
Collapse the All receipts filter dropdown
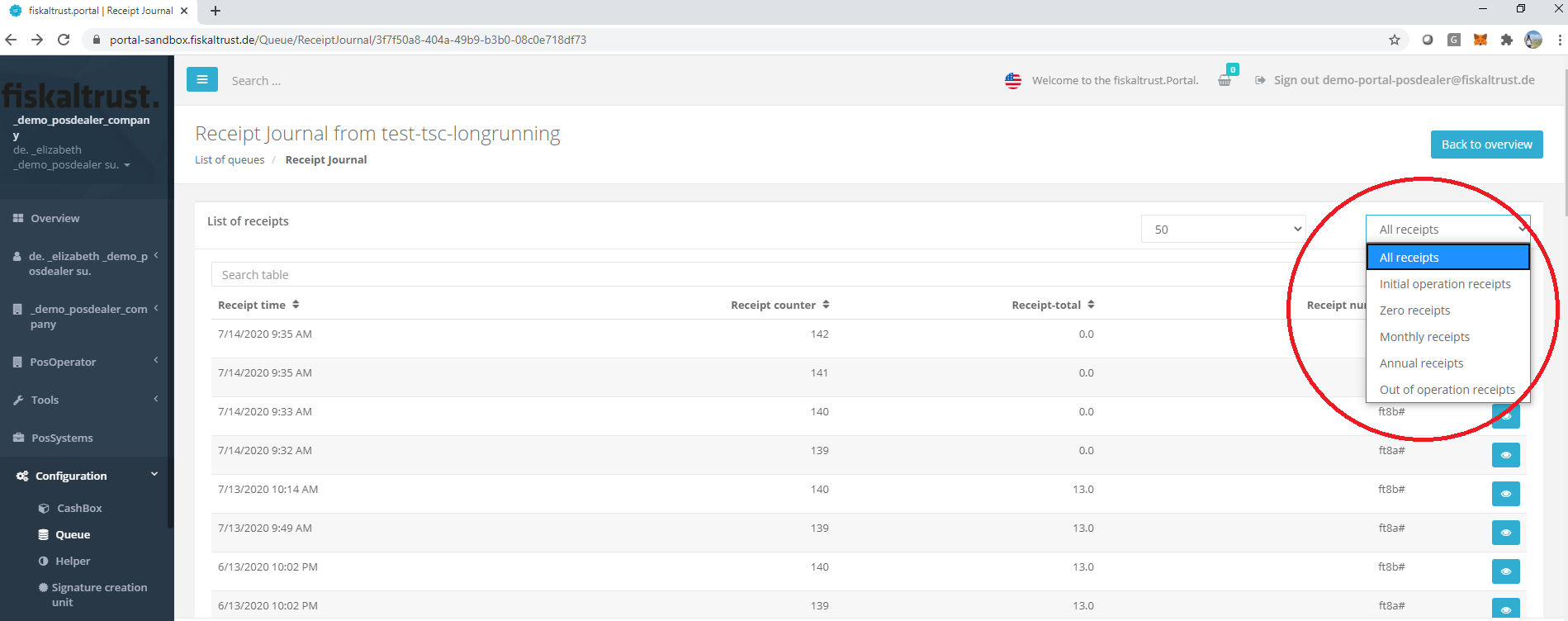click(1448, 229)
